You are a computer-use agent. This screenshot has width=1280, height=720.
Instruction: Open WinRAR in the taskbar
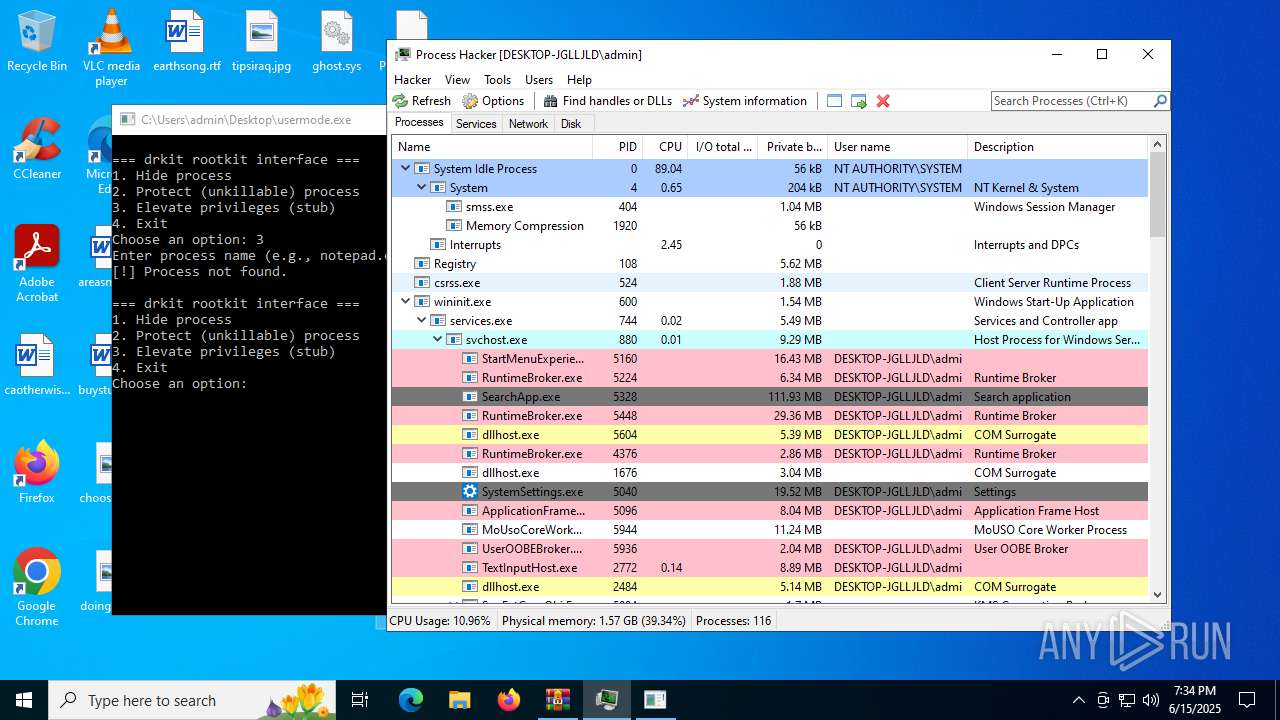click(x=557, y=700)
